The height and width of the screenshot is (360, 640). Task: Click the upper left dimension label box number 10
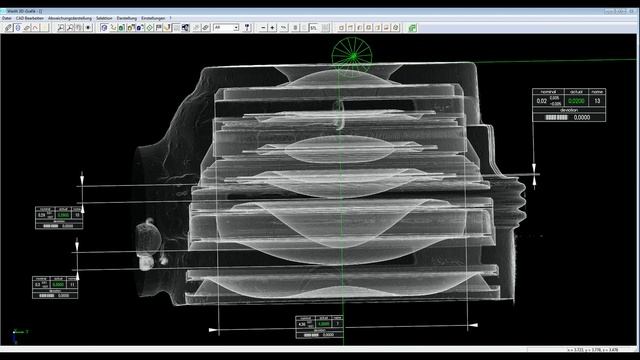[x=59, y=218]
